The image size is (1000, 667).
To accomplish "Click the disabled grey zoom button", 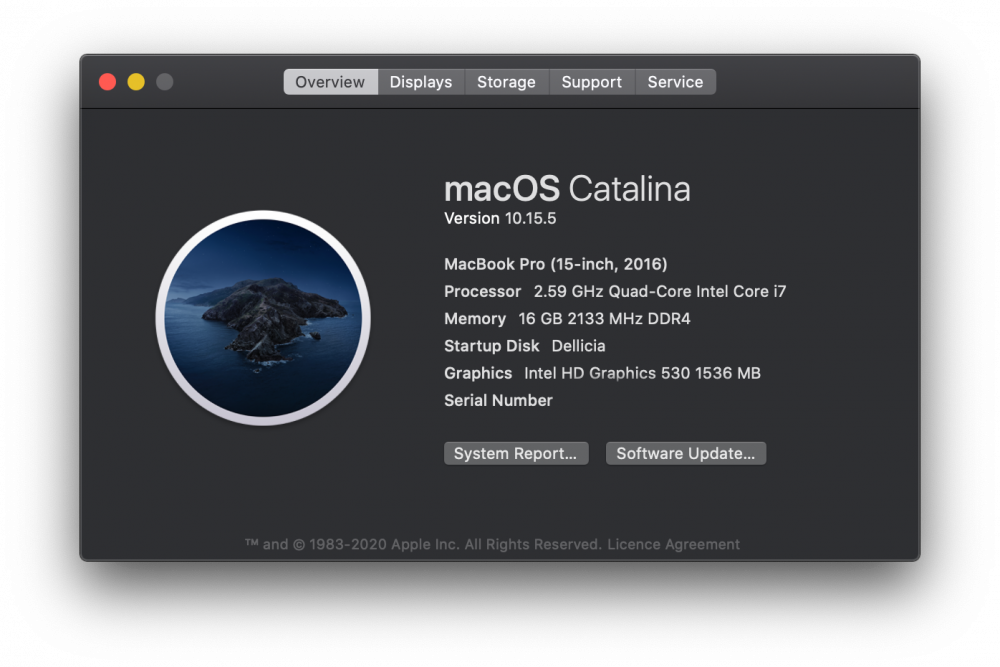I will 165,82.
